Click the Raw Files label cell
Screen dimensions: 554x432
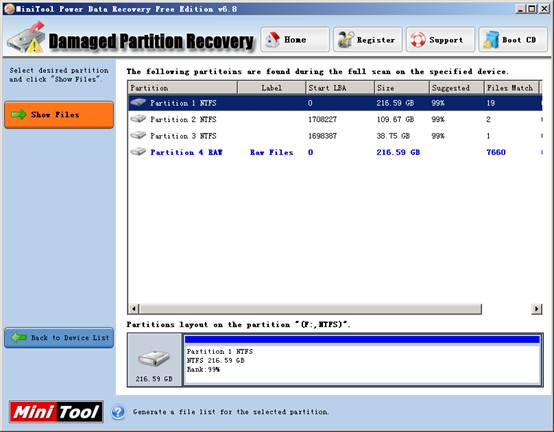point(271,152)
